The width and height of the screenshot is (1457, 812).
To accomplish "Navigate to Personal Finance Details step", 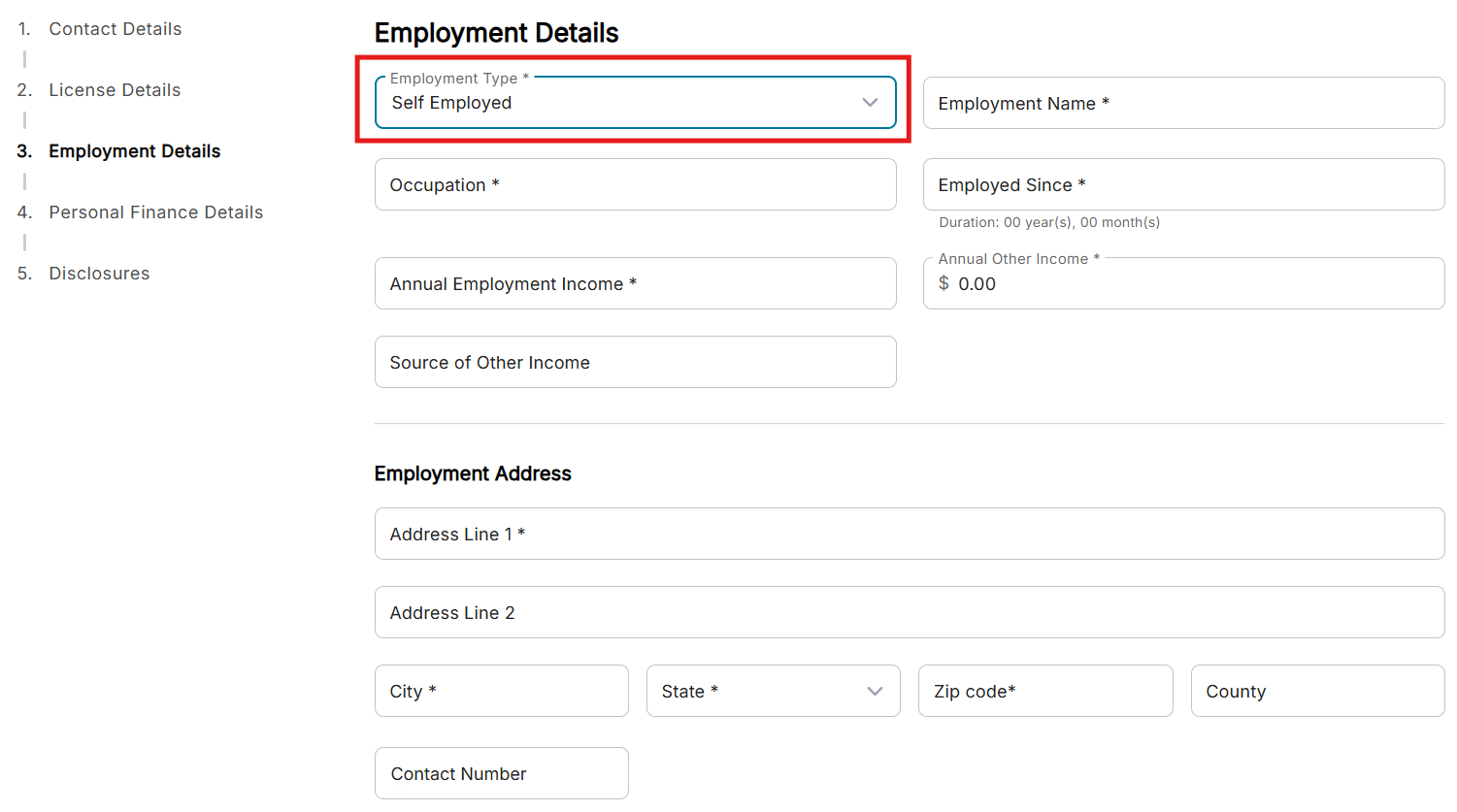I will 155,212.
